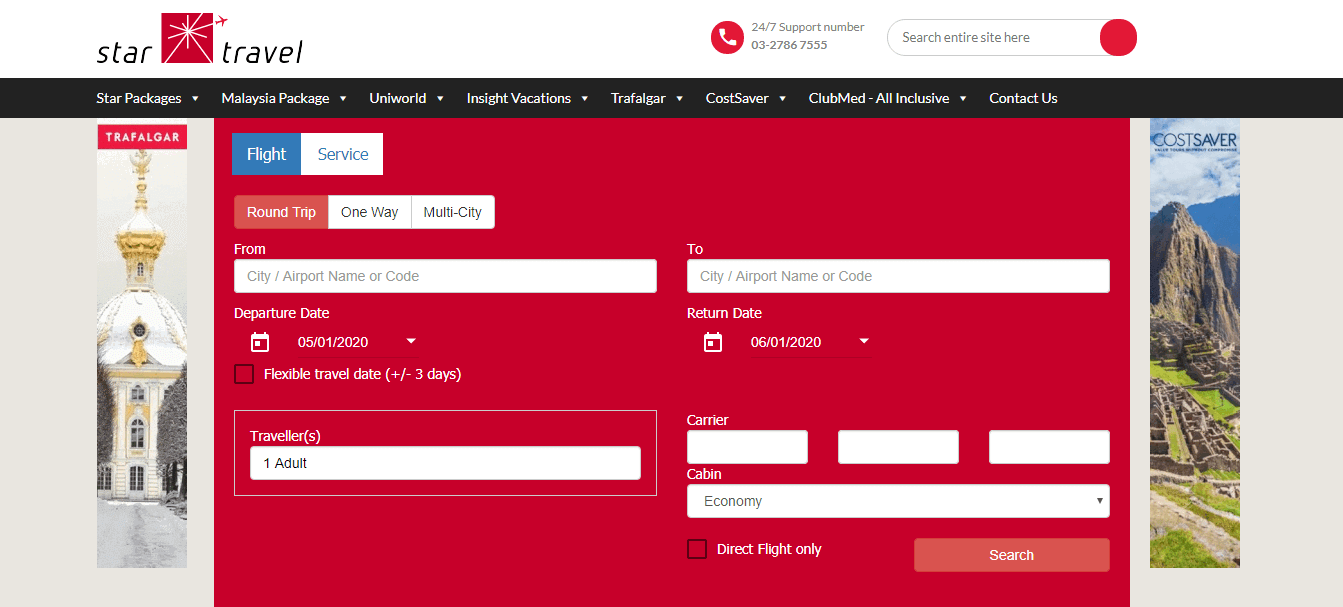The image size is (1343, 607).
Task: Switch to the Service tab
Action: (x=343, y=154)
